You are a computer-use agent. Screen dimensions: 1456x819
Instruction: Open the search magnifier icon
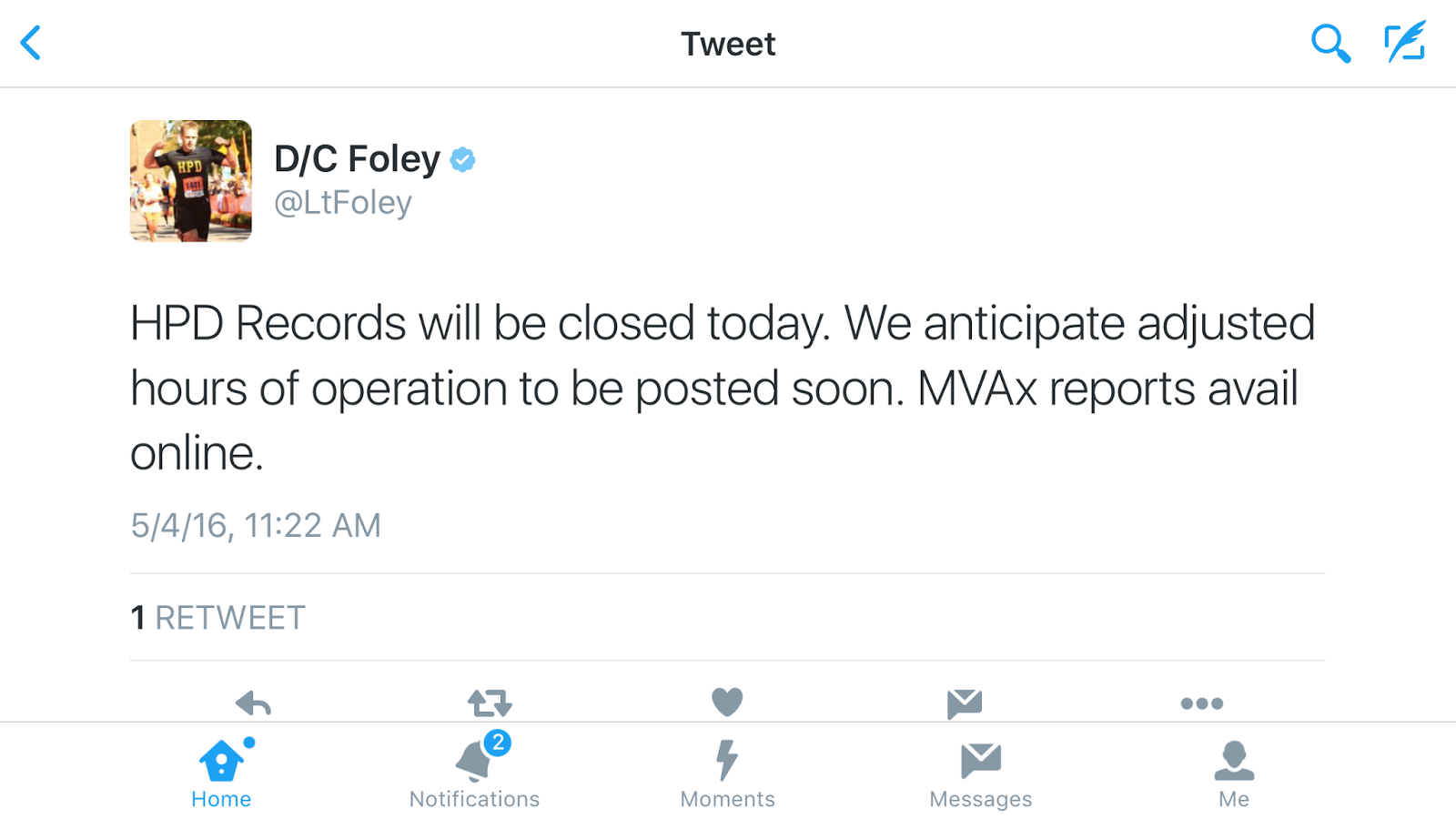point(1330,43)
